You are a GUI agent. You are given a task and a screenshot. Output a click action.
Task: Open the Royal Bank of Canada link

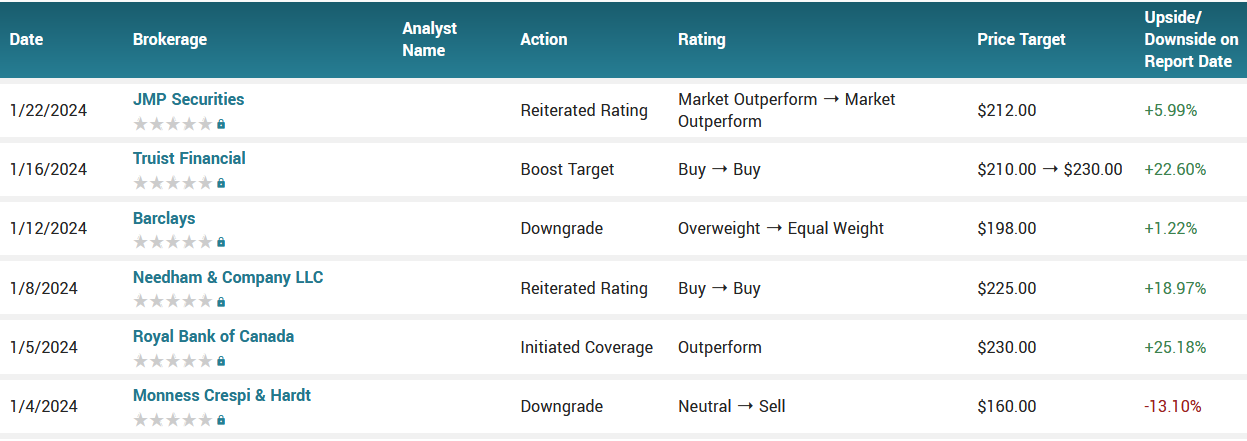(213, 336)
